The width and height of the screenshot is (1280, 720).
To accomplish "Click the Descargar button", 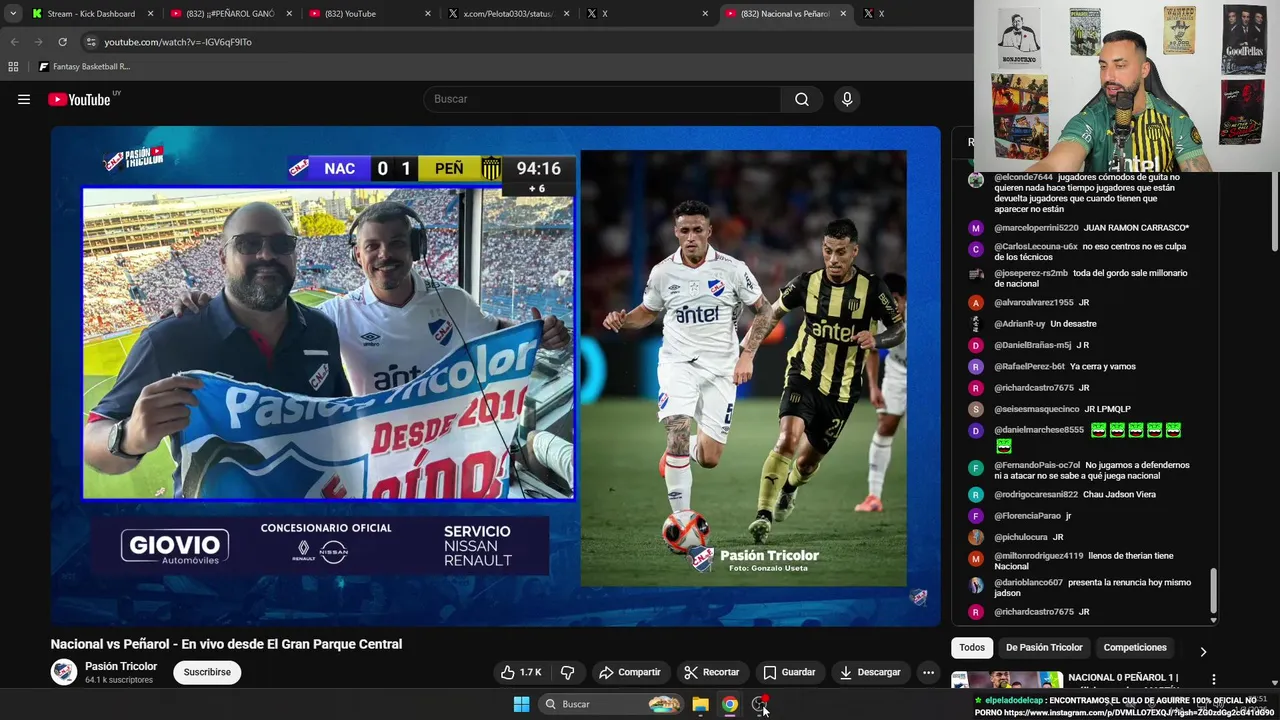I will 869,672.
